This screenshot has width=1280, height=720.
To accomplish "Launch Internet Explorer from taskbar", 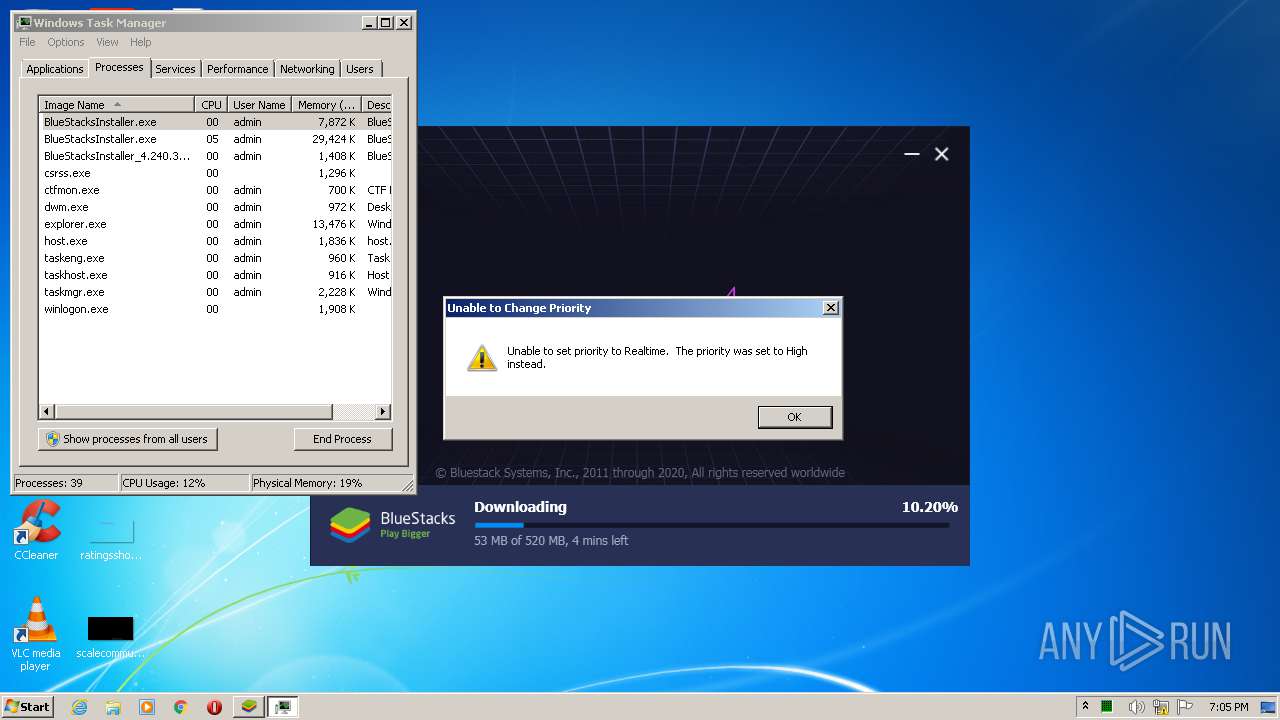I will pos(80,707).
